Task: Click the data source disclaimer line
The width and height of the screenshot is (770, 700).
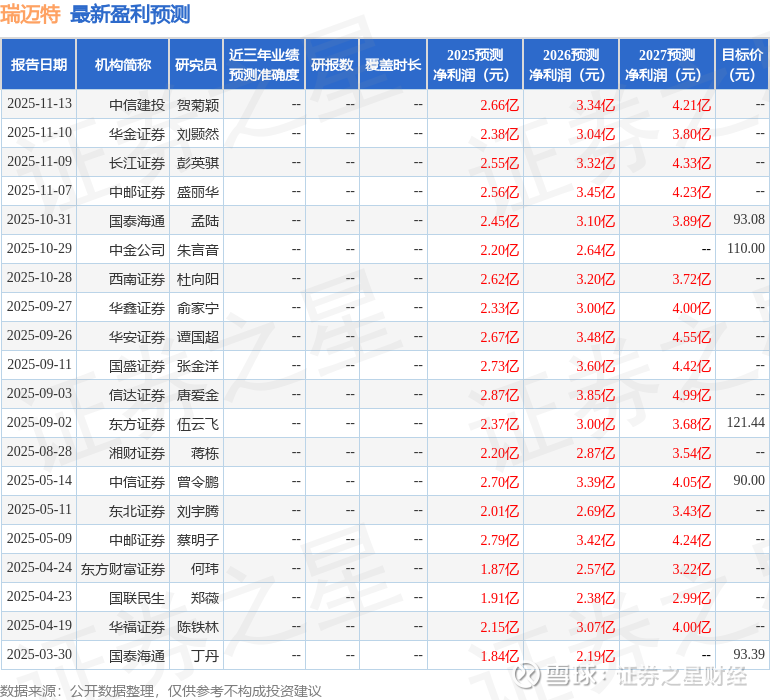Action: point(161,691)
